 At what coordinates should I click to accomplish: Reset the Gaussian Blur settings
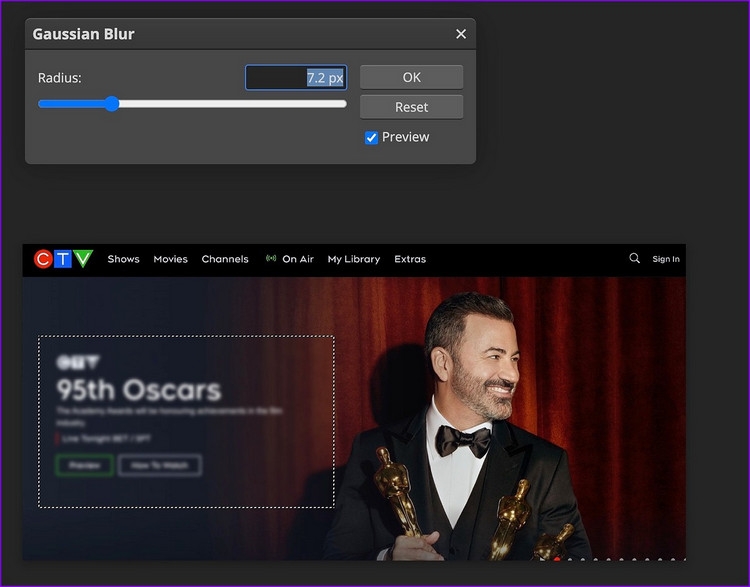click(x=411, y=107)
